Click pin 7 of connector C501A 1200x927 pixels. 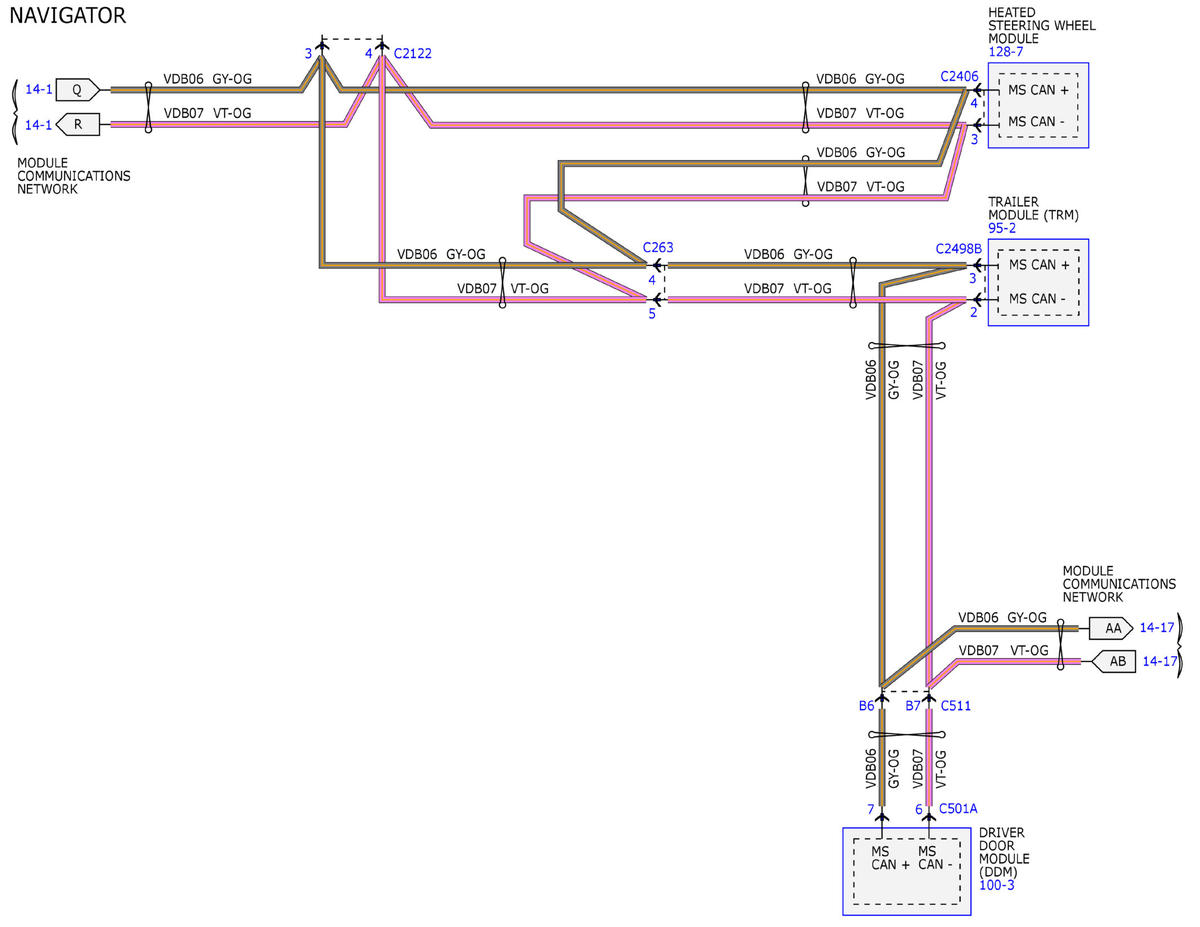point(871,809)
